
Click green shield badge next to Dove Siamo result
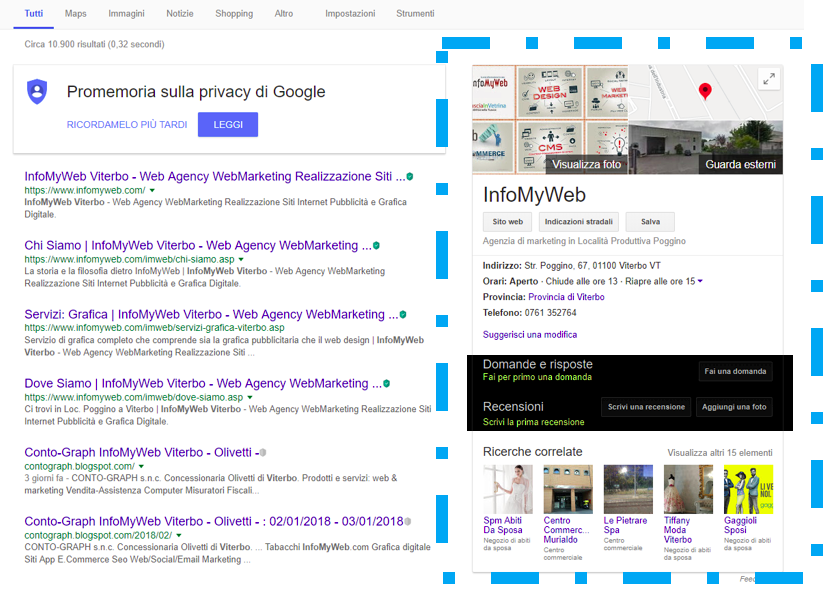(386, 383)
